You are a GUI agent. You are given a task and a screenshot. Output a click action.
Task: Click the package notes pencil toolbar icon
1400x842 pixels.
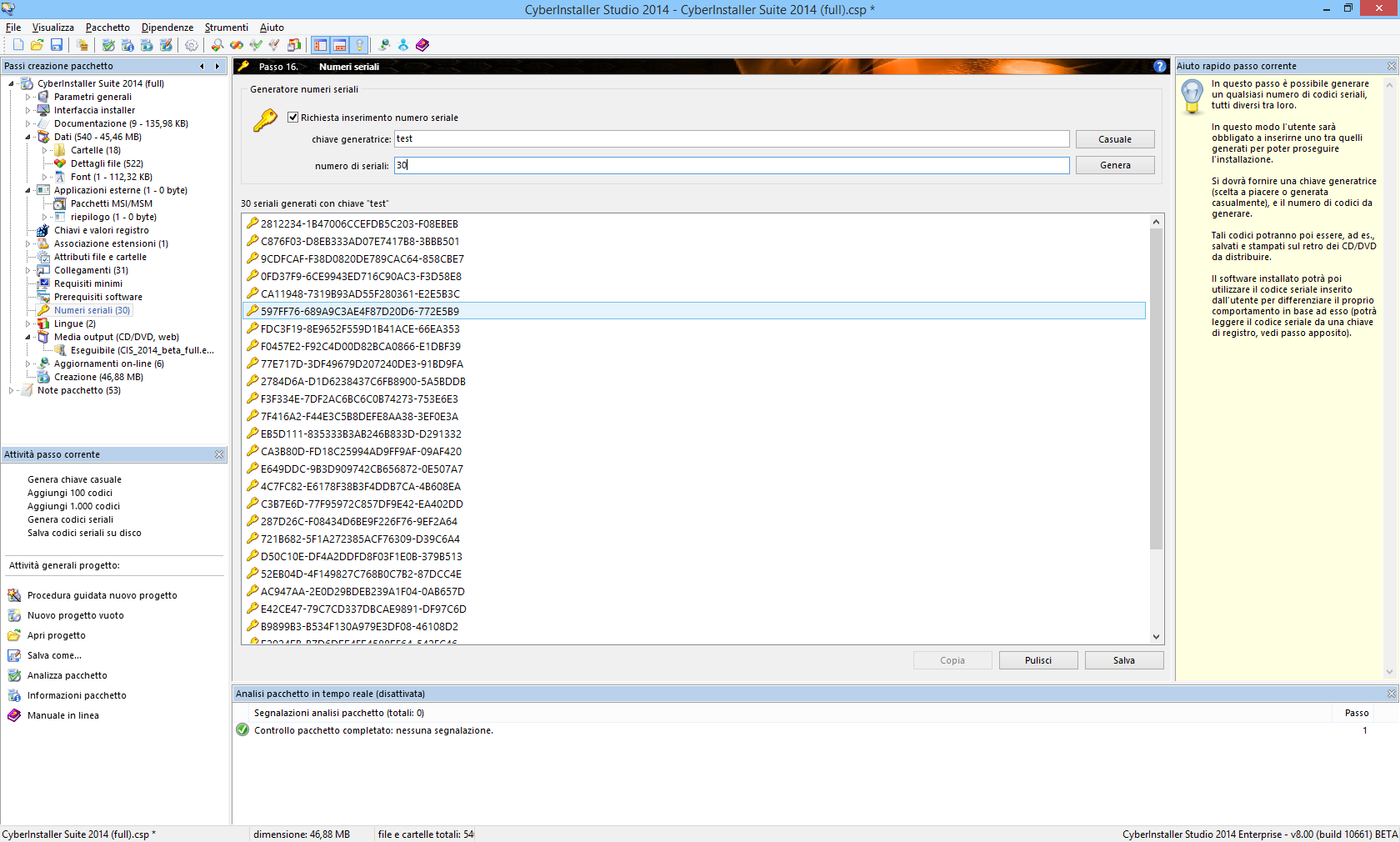166,45
